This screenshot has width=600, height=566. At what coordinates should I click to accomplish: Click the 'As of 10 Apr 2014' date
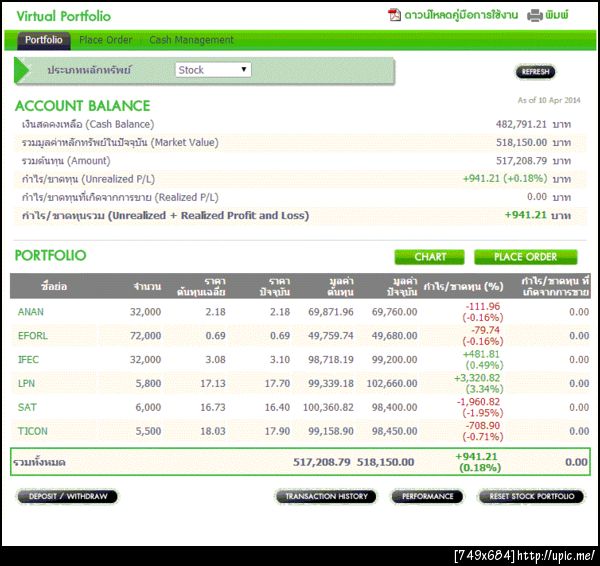click(549, 100)
